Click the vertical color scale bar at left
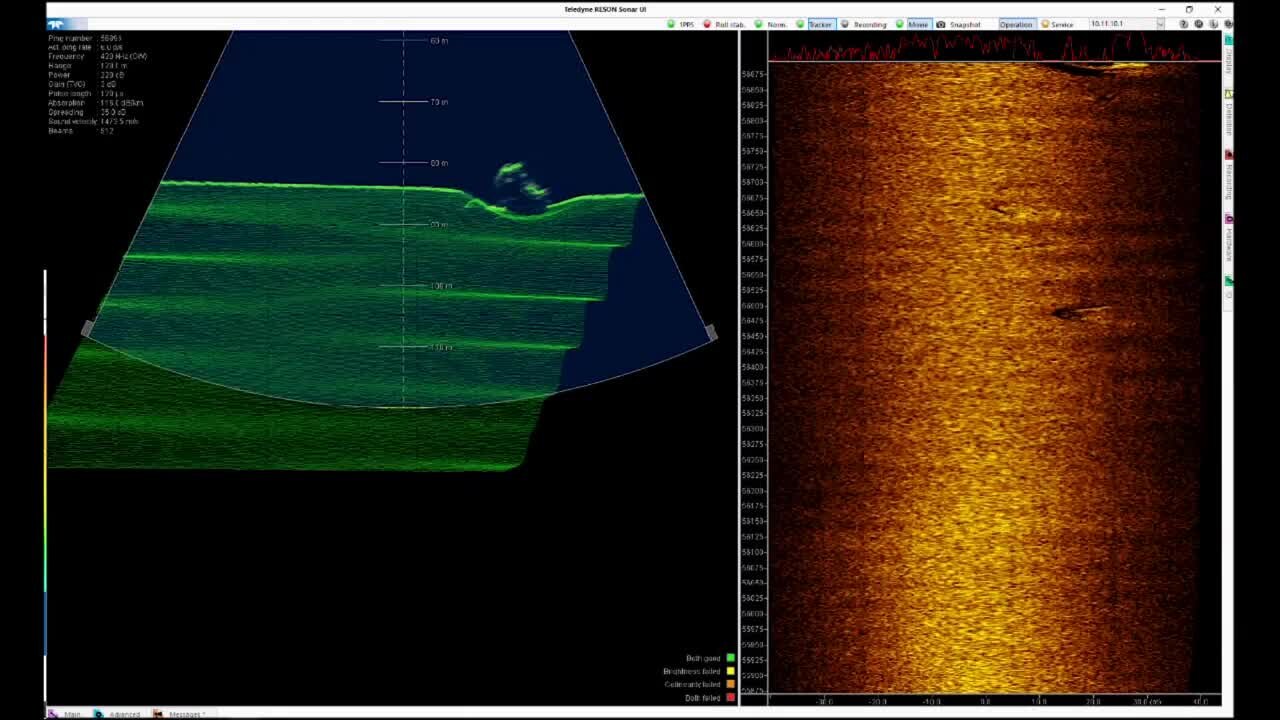1280x720 pixels. tap(44, 480)
